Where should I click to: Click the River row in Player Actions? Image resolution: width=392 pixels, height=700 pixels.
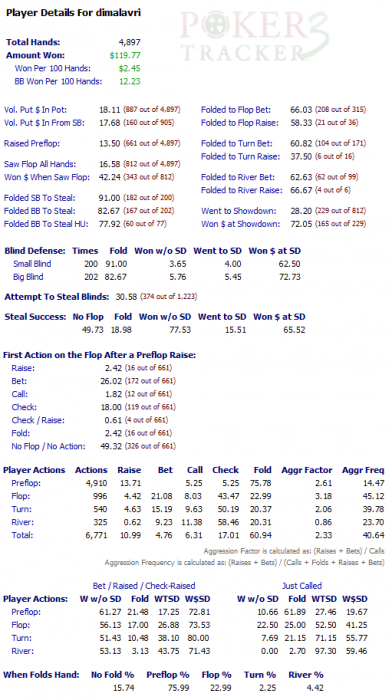pos(193,522)
